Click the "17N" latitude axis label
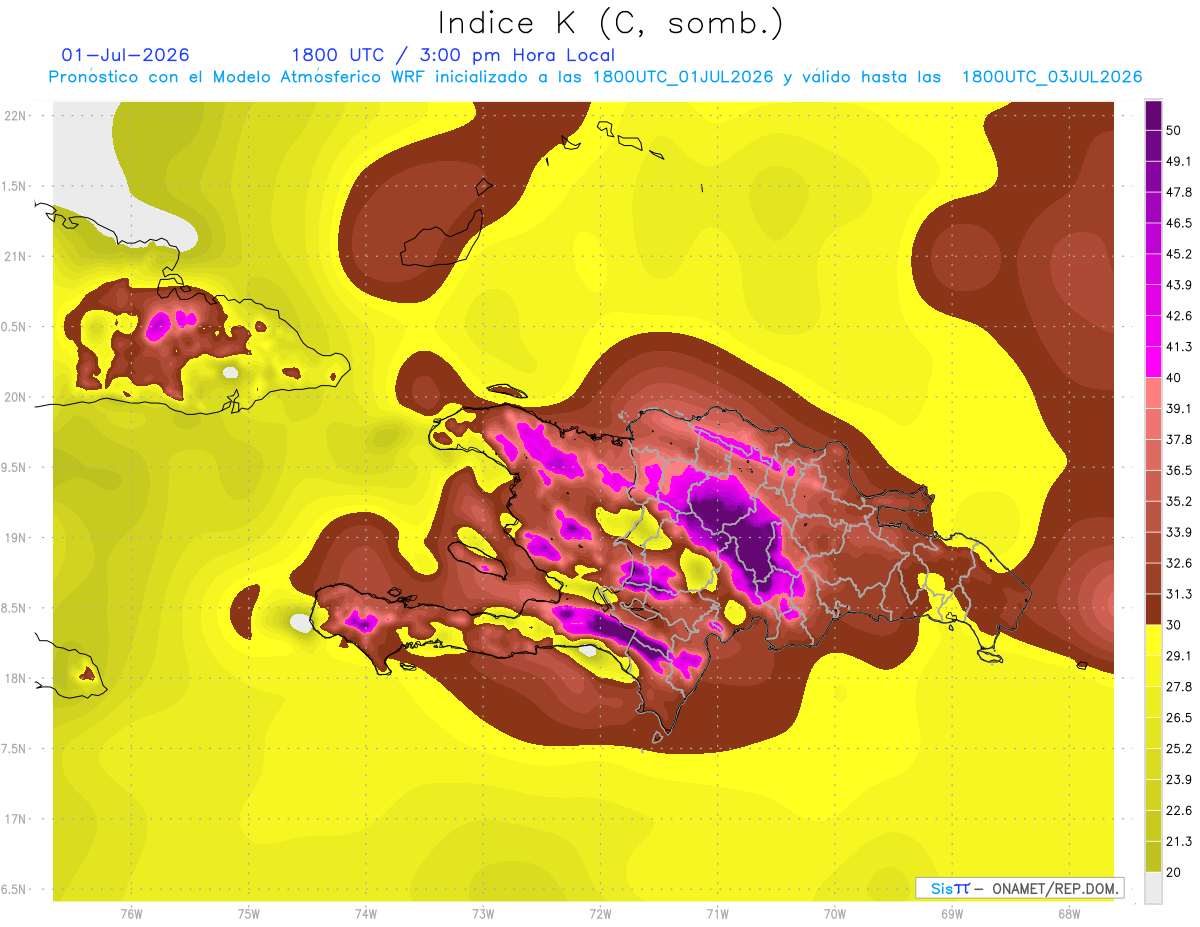 point(15,819)
